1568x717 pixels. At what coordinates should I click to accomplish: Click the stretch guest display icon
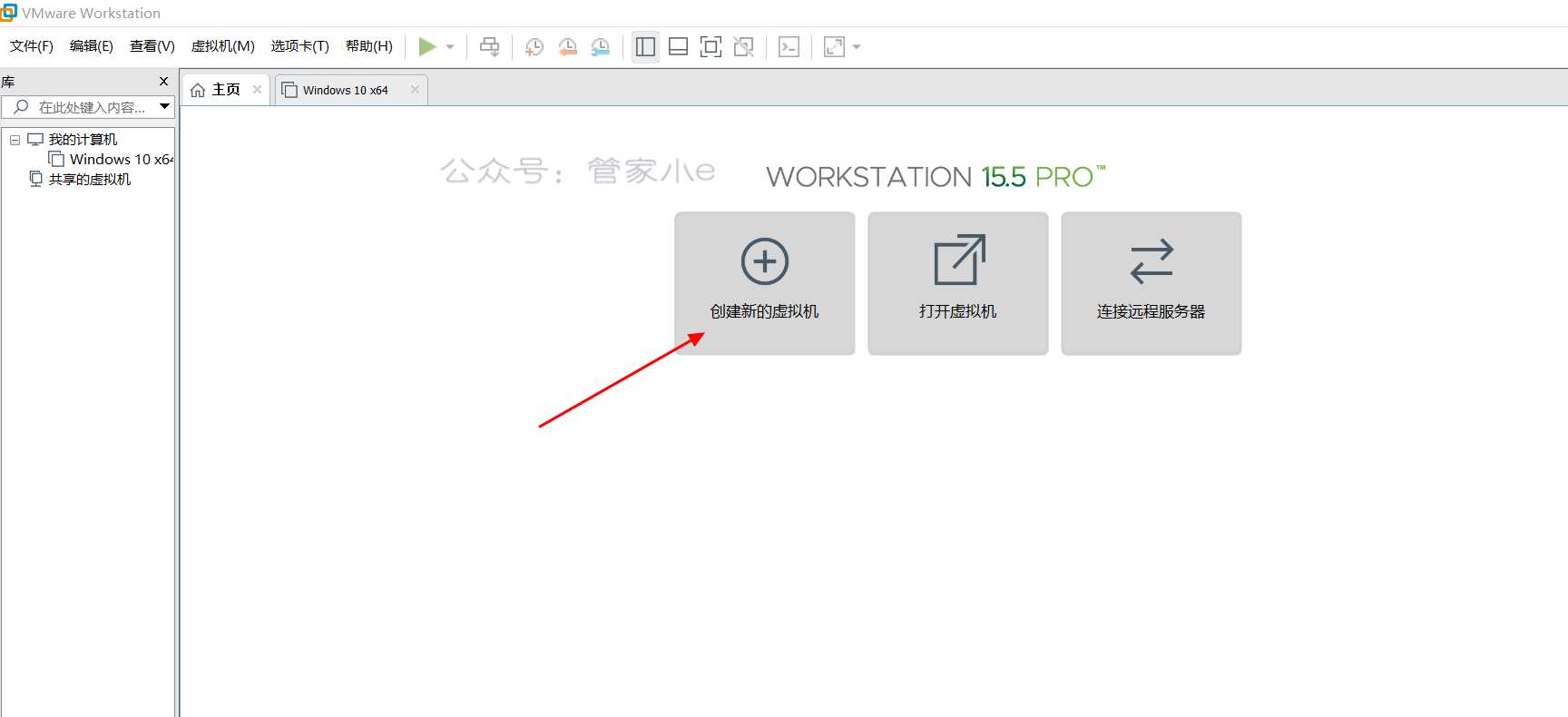834,46
